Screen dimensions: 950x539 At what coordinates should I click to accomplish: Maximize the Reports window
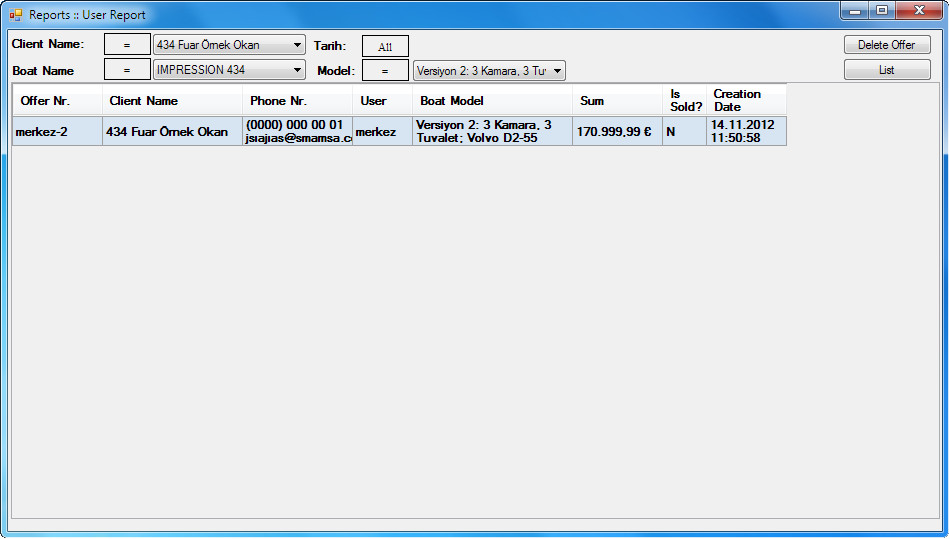(x=881, y=11)
